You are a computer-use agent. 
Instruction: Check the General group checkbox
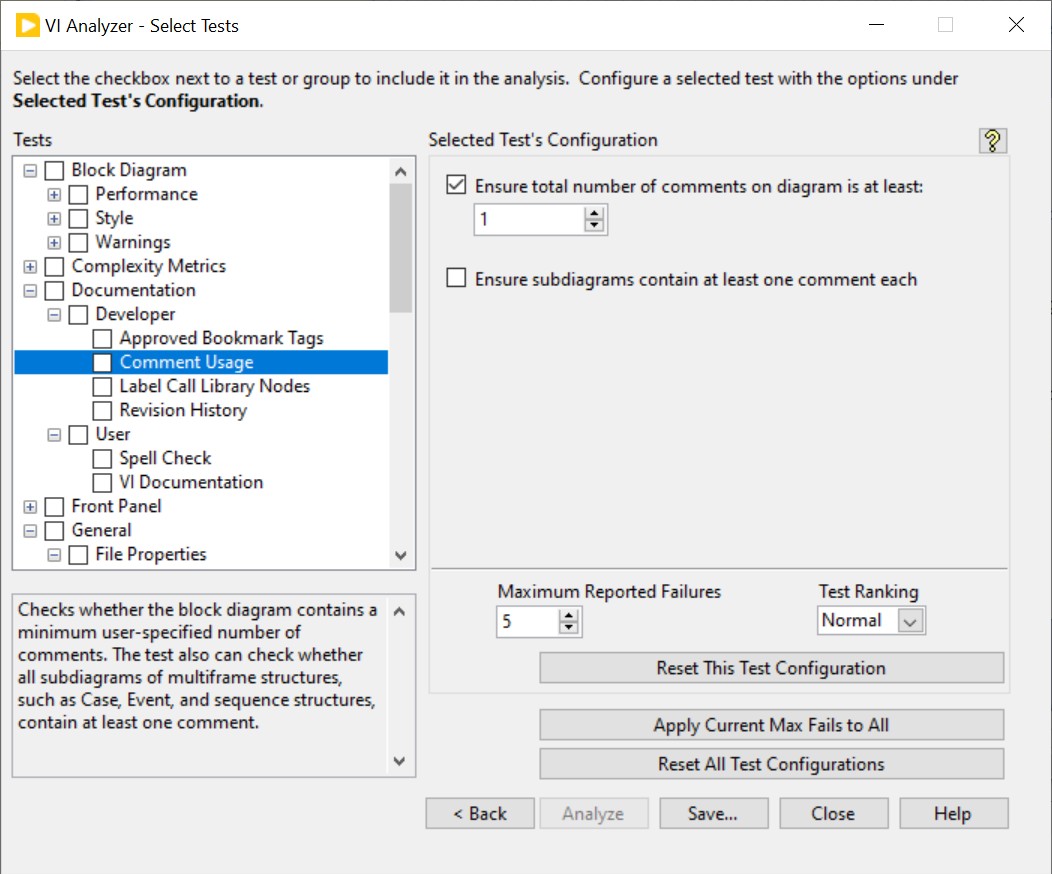tap(54, 531)
